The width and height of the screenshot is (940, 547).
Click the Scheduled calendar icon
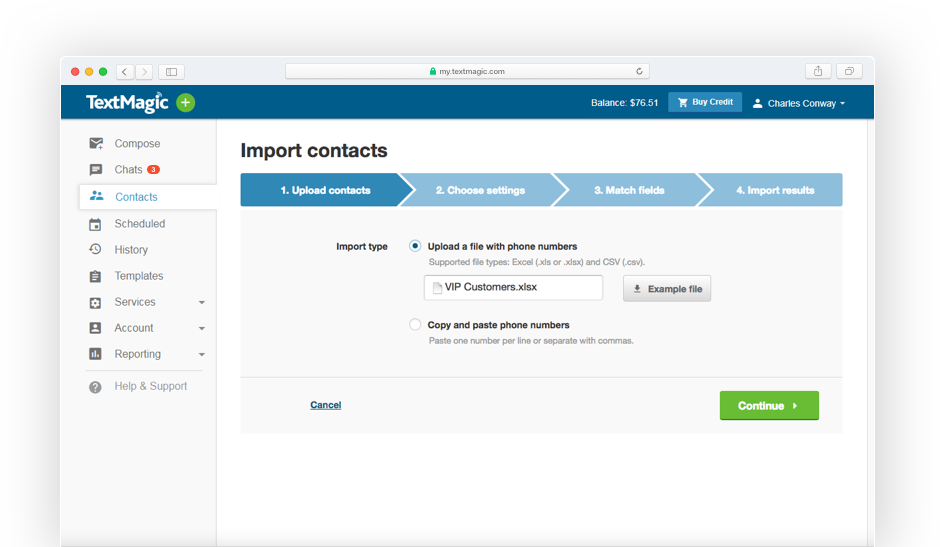[95, 224]
